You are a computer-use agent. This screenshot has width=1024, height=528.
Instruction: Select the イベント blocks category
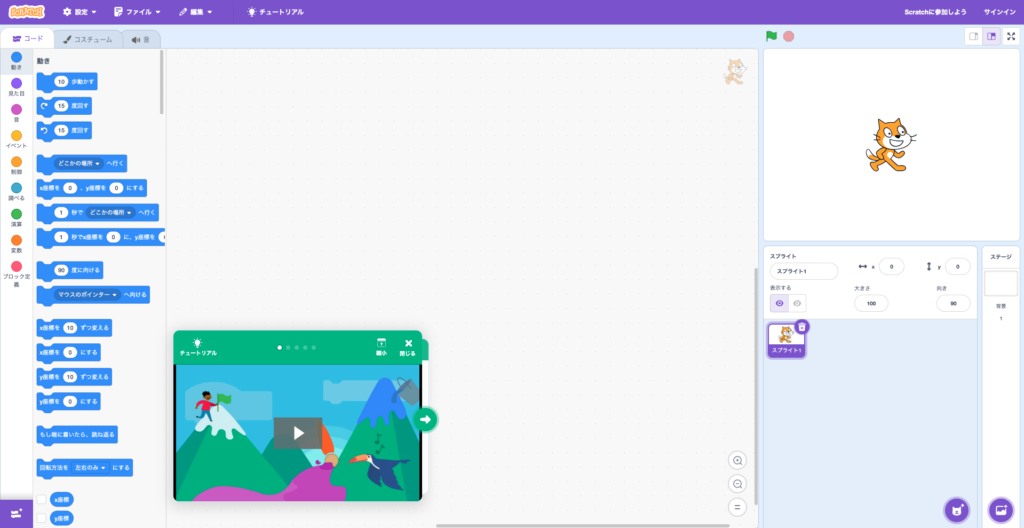(16, 140)
